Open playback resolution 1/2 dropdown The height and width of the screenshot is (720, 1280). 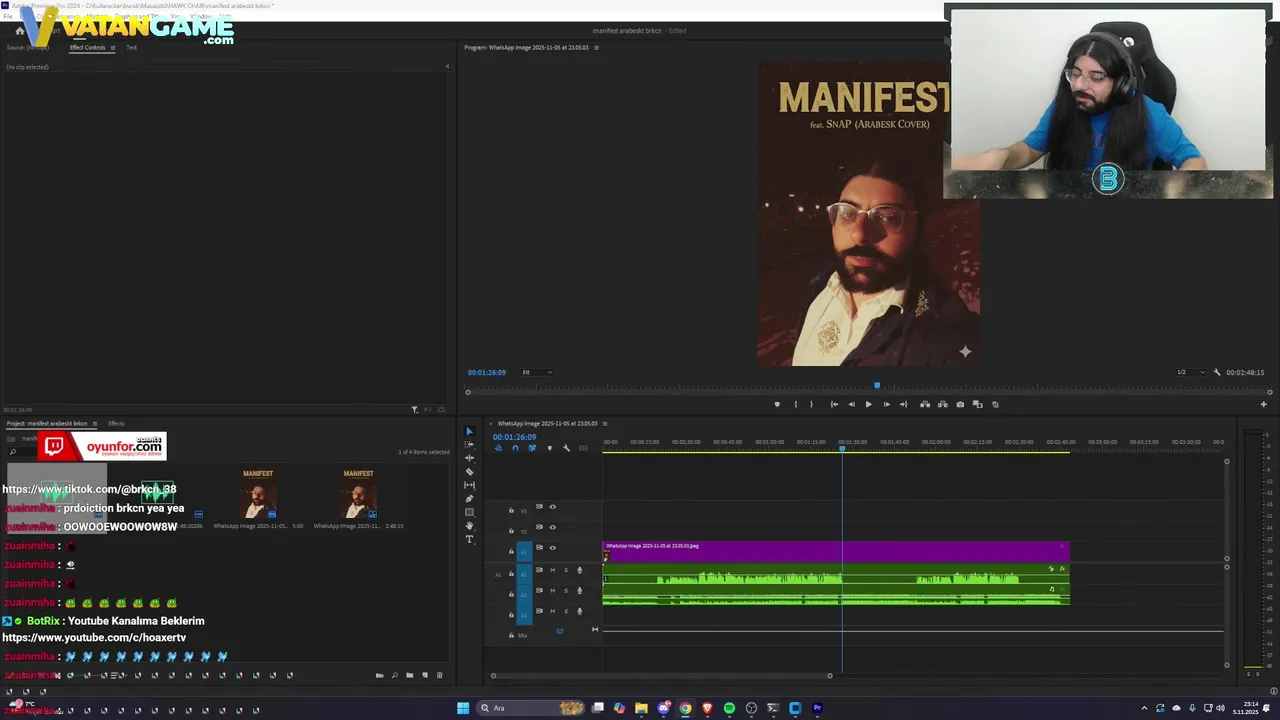pyautogui.click(x=1191, y=372)
